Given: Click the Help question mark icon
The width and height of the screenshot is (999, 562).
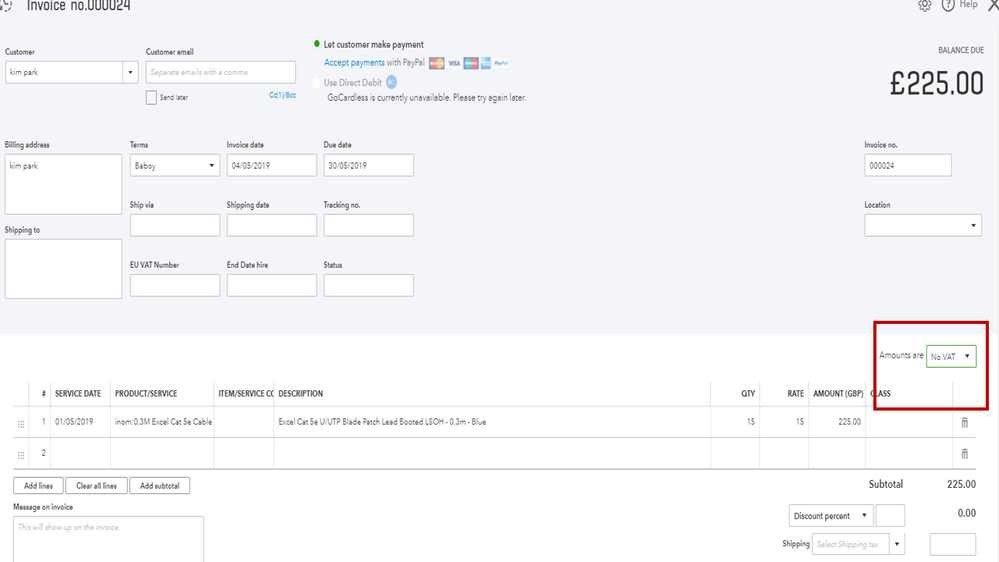Looking at the screenshot, I should (x=948, y=5).
